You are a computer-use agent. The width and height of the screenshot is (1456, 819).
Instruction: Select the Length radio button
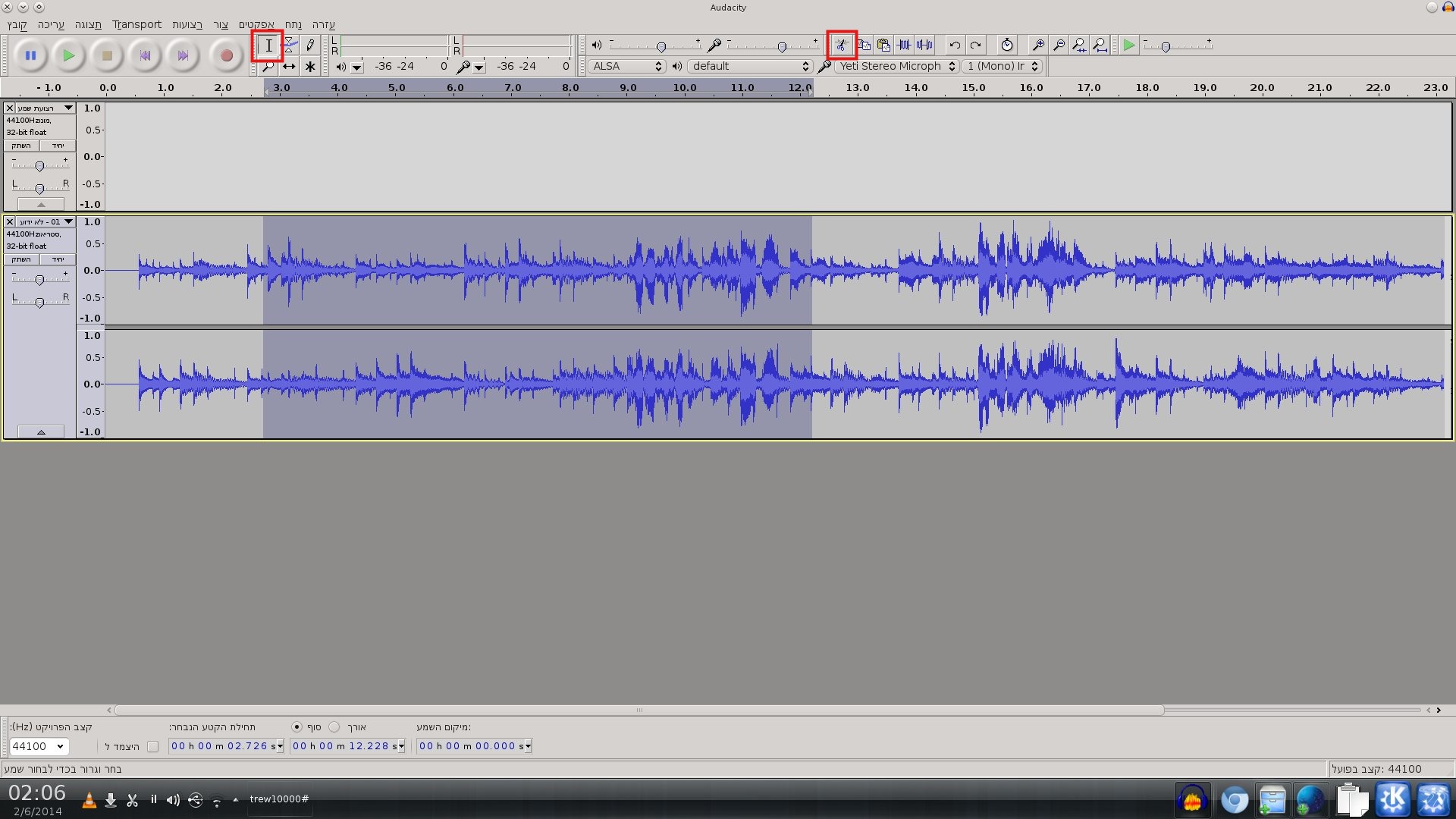[334, 727]
